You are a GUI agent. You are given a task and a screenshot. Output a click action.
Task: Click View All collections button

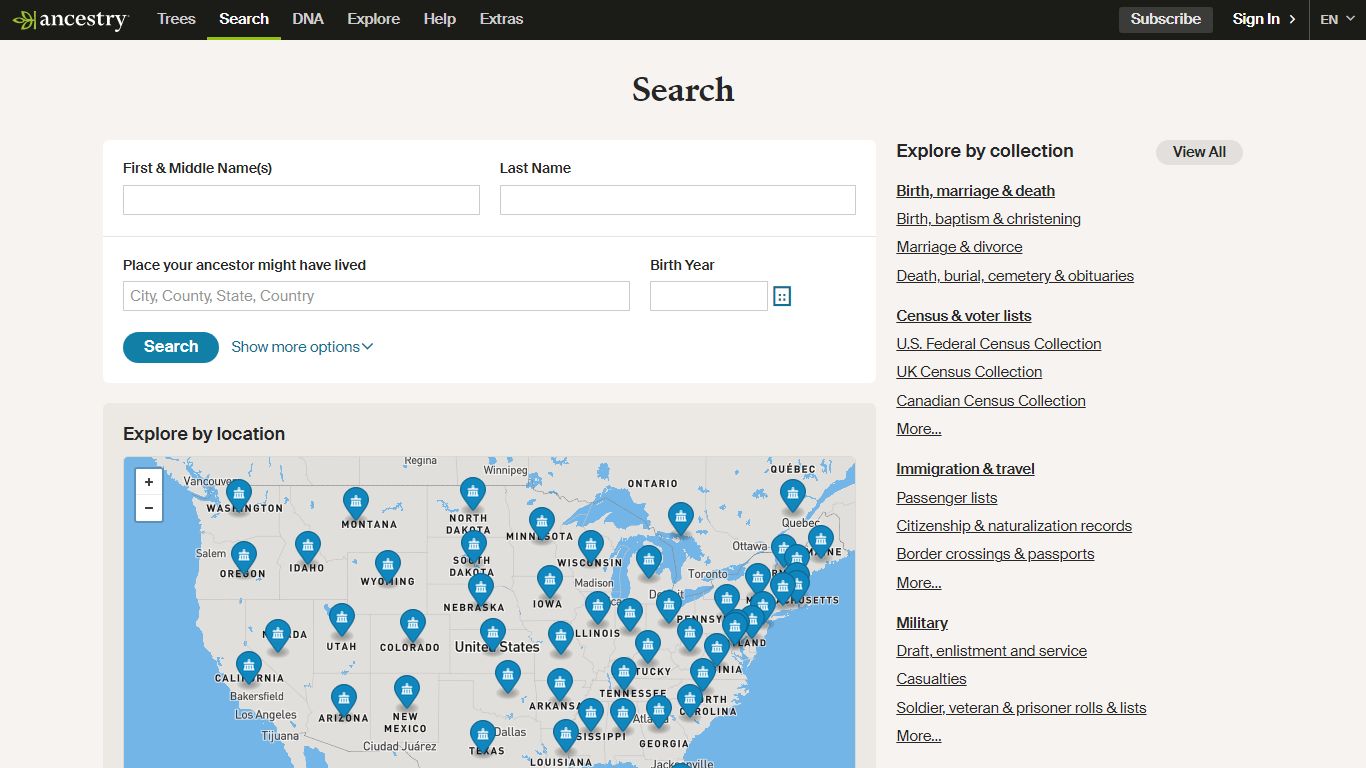click(x=1199, y=152)
